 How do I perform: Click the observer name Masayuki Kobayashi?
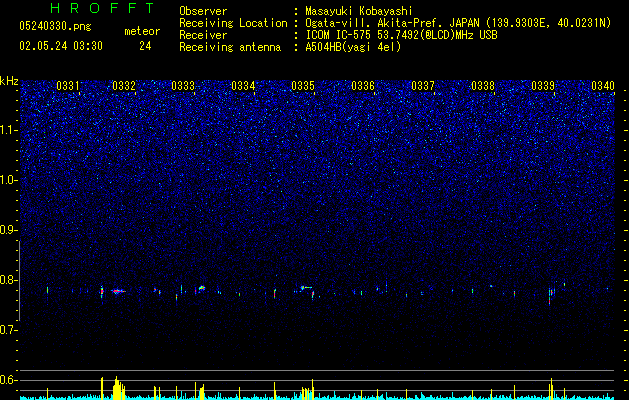(x=358, y=11)
